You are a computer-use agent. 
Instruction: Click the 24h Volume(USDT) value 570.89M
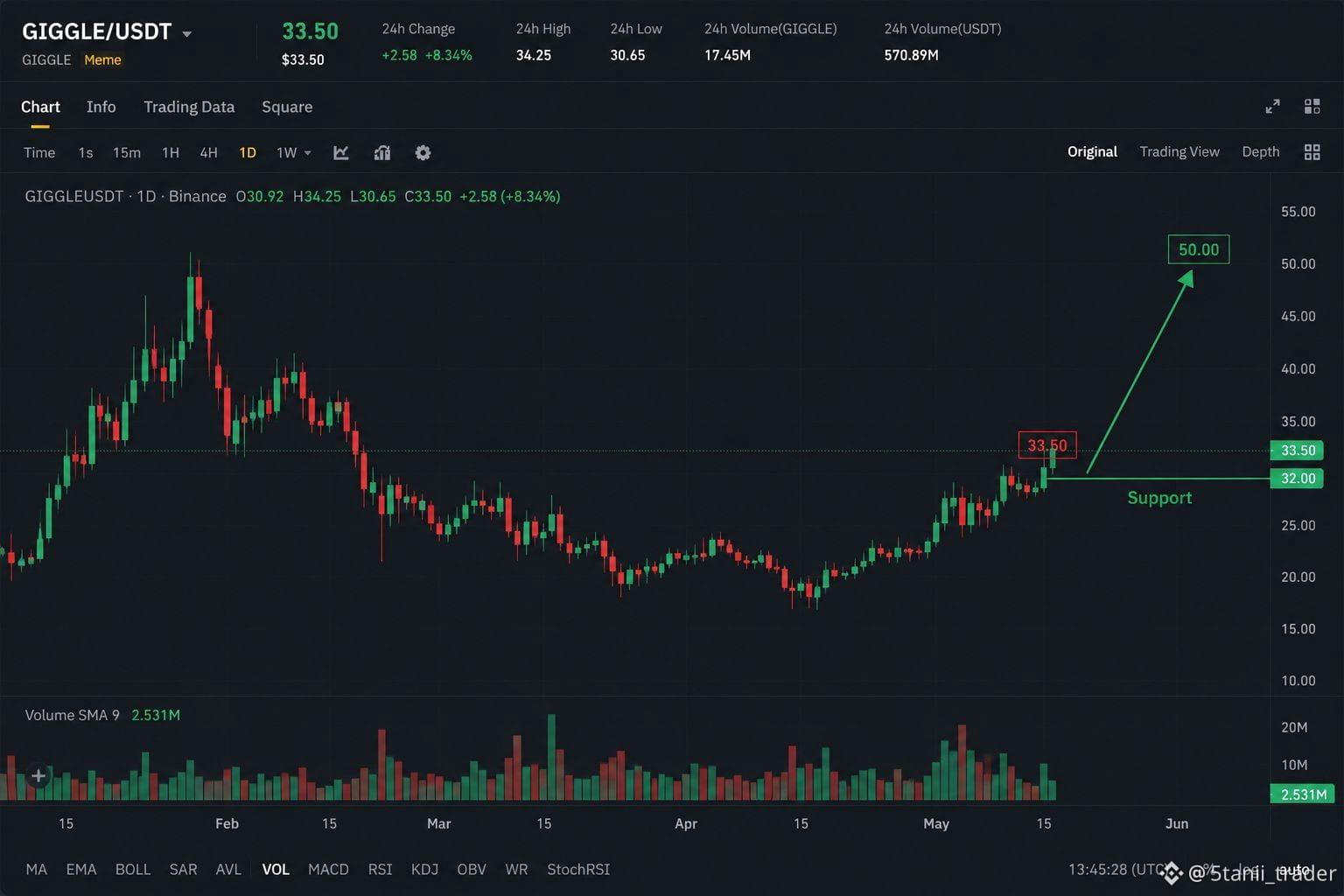point(911,55)
